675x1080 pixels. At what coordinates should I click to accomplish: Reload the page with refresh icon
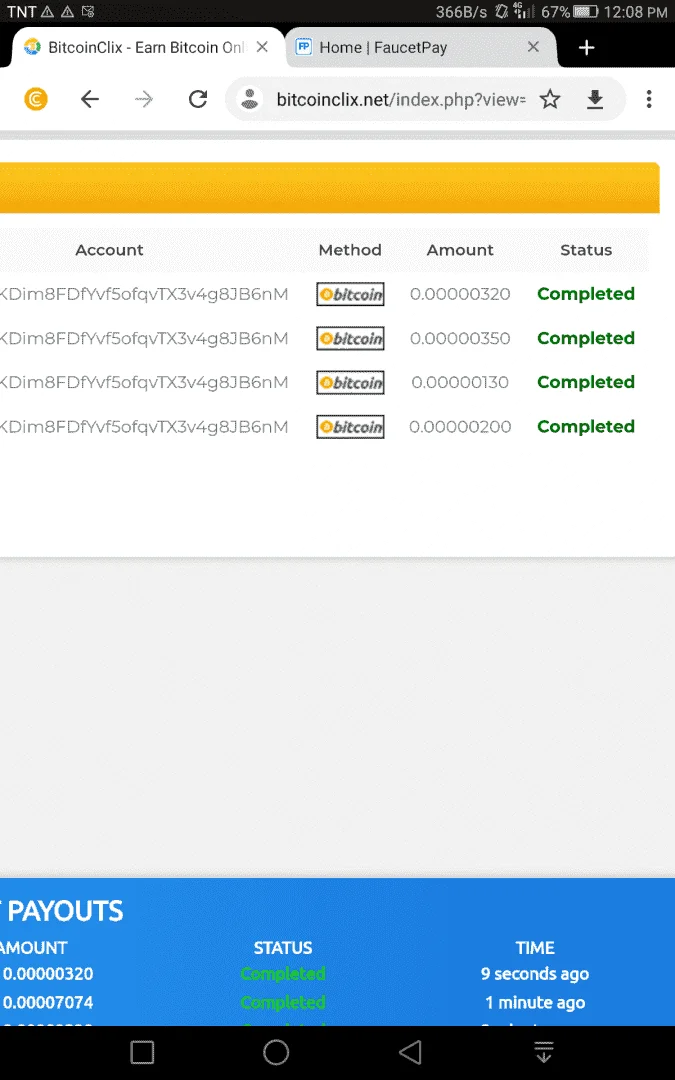(x=198, y=99)
